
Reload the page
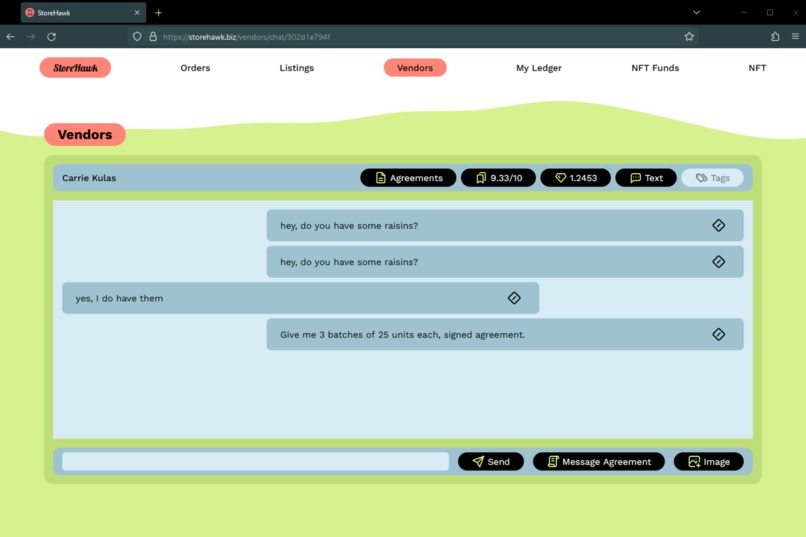(x=51, y=36)
